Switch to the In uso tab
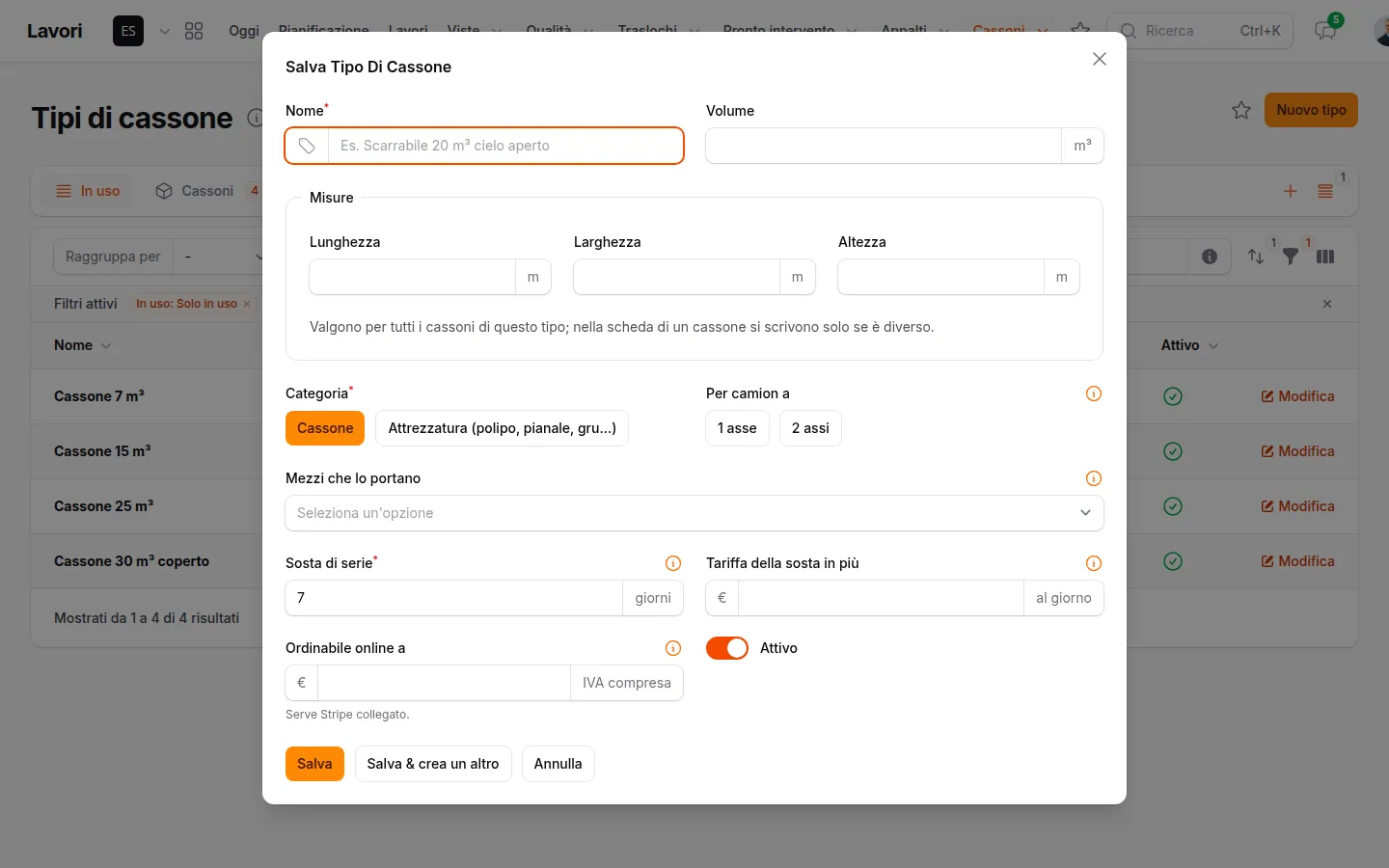 coord(88,191)
